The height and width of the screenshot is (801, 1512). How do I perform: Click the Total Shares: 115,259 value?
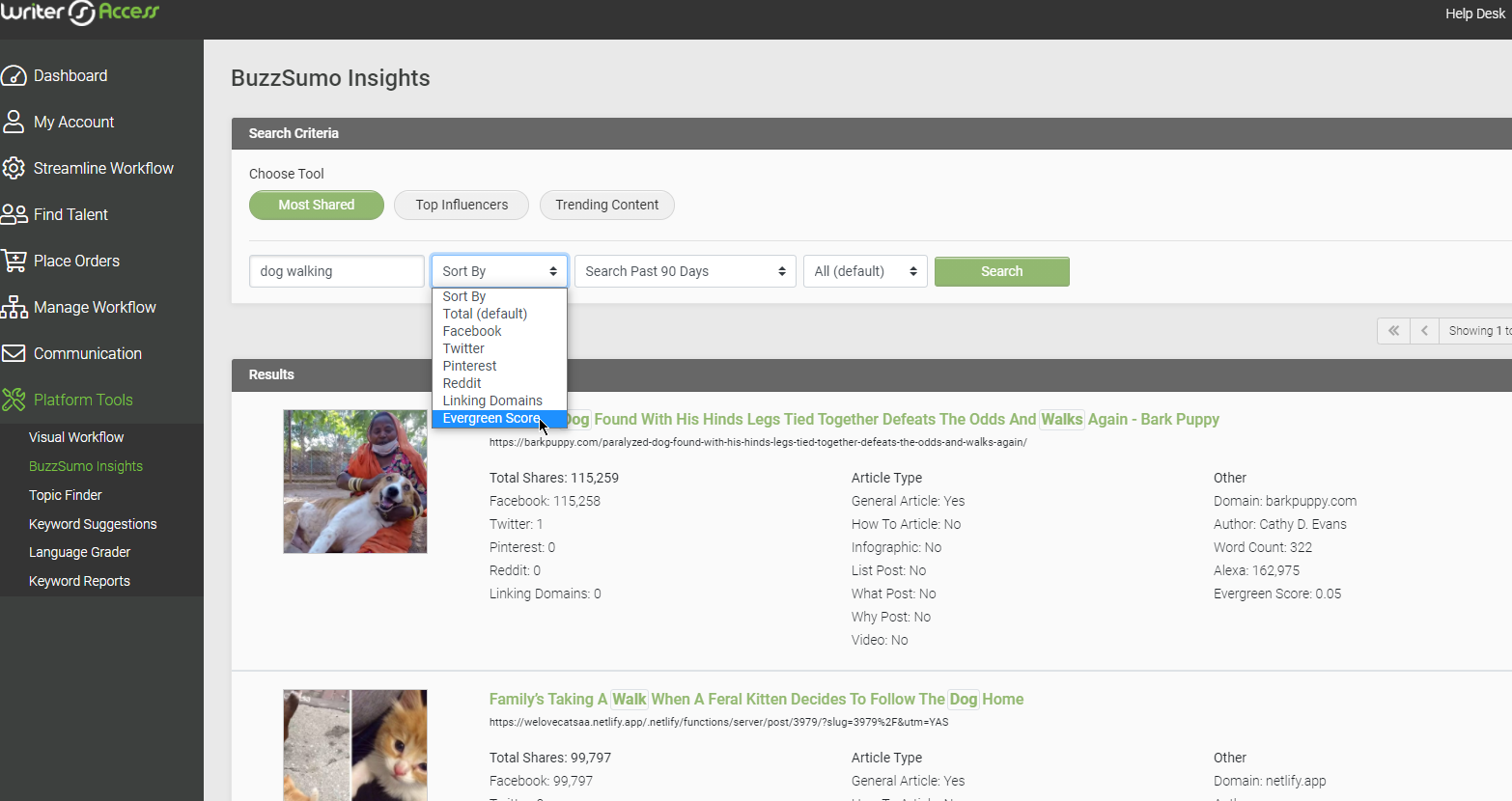(x=554, y=478)
